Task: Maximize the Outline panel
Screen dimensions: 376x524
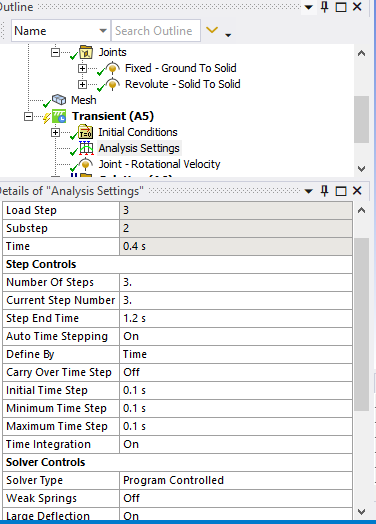Action: point(341,7)
